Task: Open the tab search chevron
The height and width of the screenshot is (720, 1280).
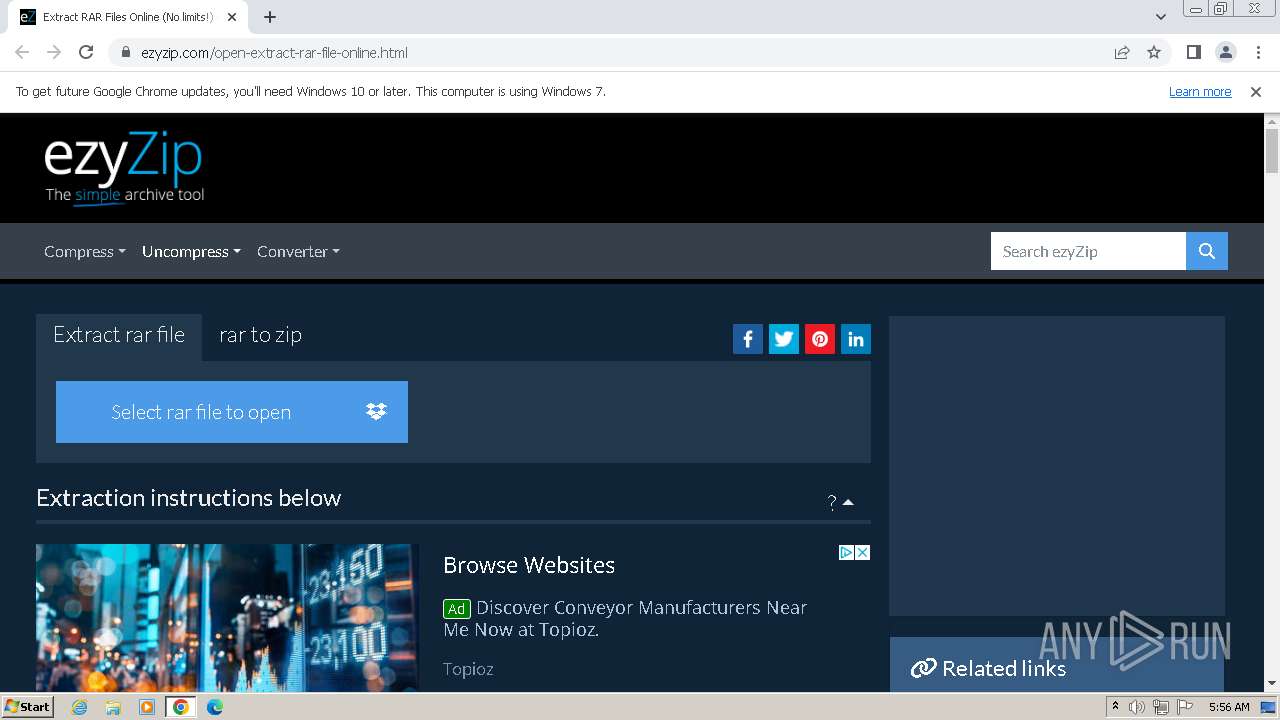Action: pos(1160,17)
